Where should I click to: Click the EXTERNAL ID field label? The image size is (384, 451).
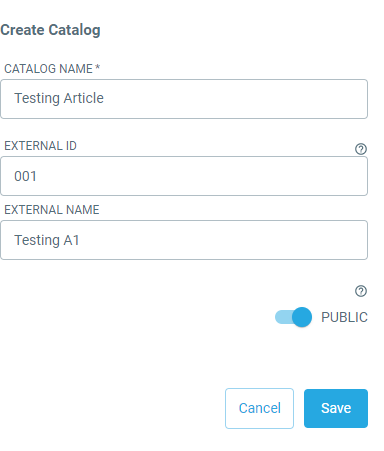point(40,146)
